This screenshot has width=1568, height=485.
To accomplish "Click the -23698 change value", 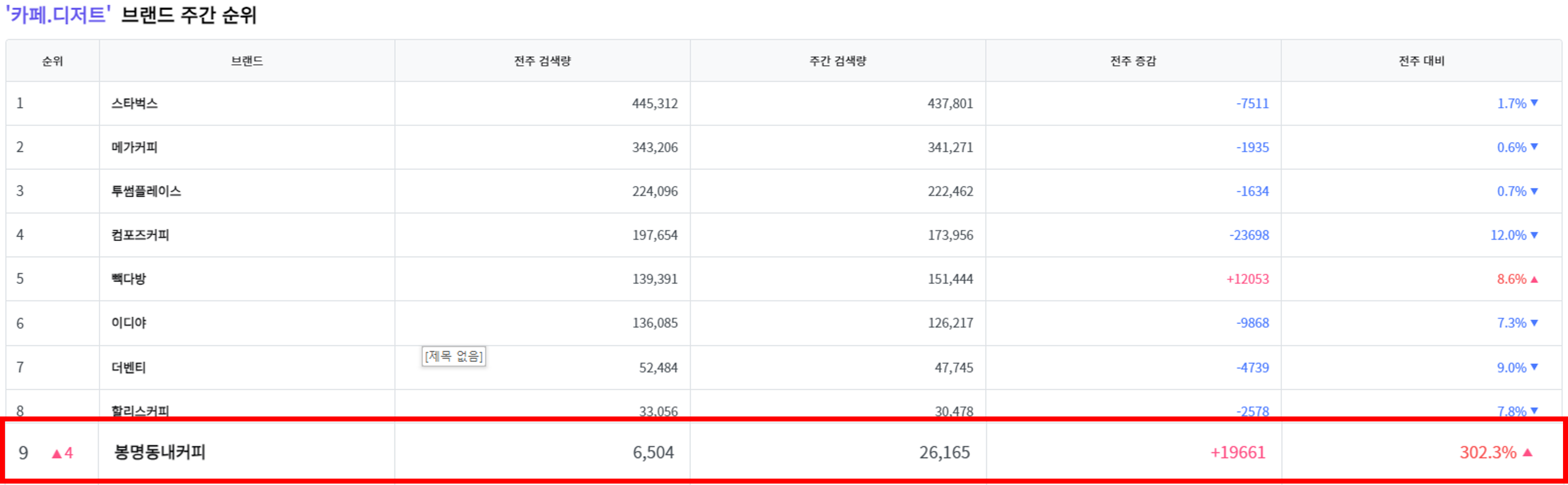I will (x=1249, y=235).
